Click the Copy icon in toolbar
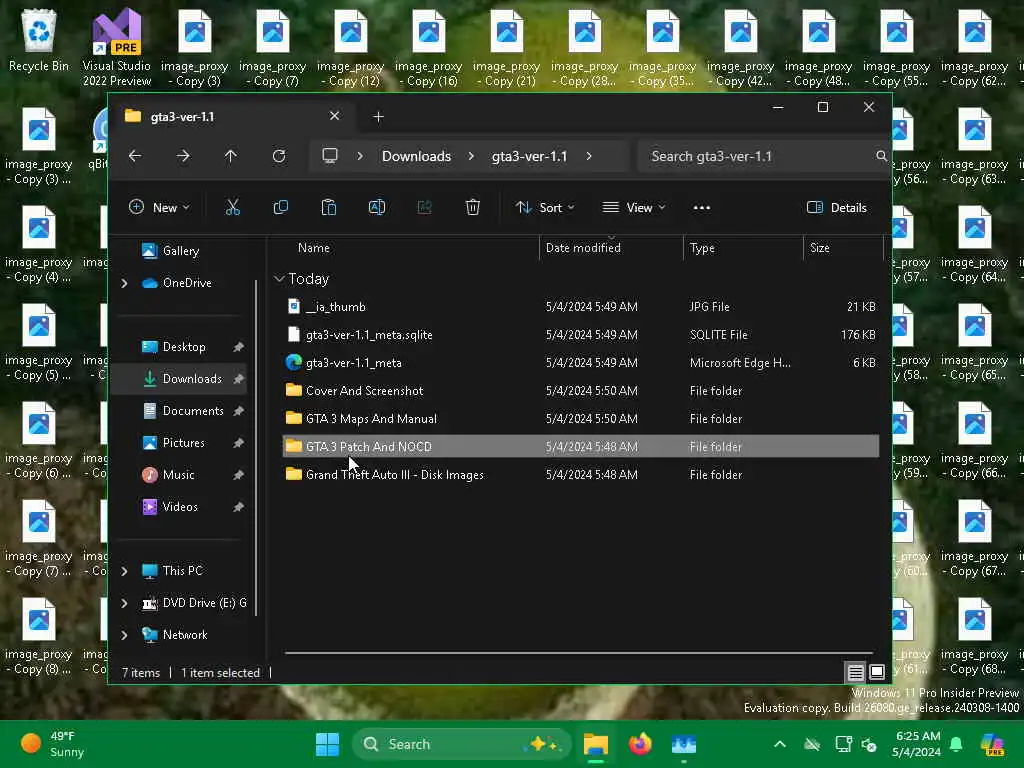Image resolution: width=1024 pixels, height=768 pixels. coord(281,208)
